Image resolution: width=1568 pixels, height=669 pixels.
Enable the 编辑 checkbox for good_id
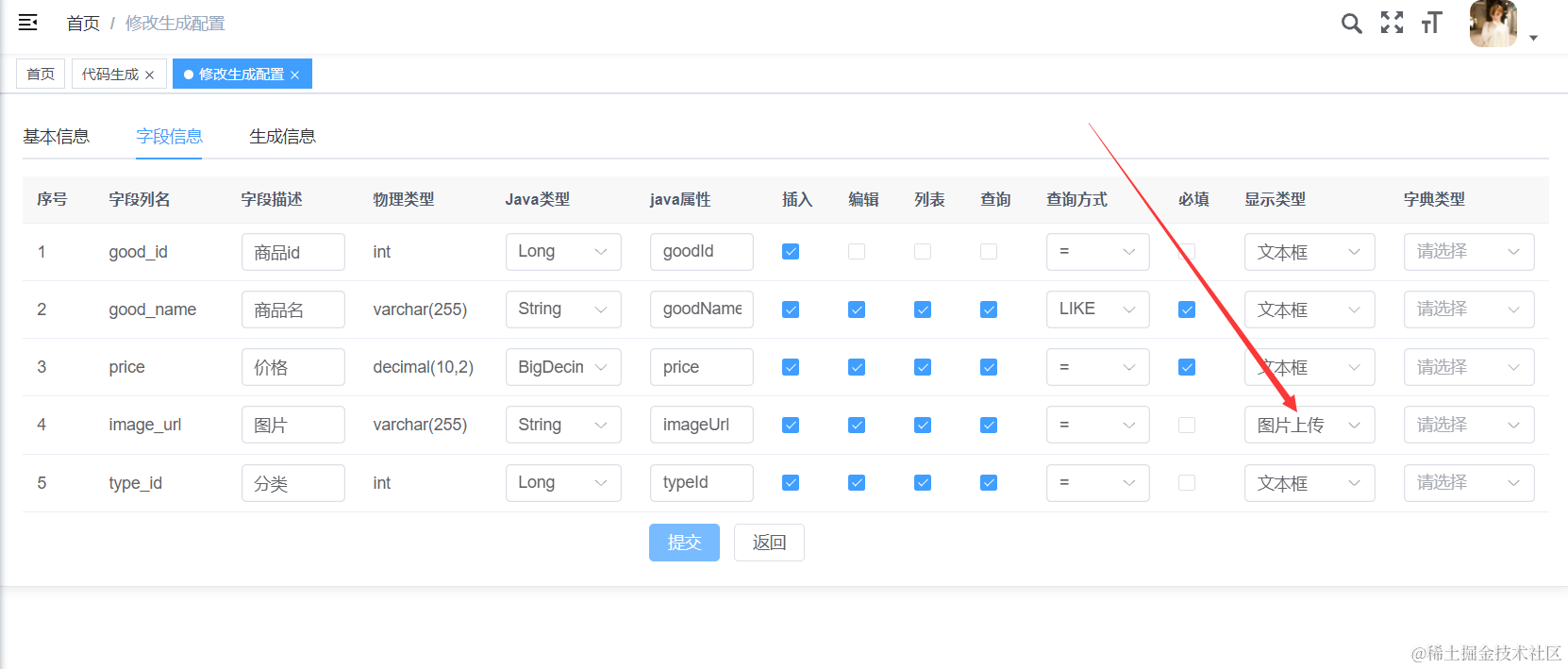[x=857, y=252]
